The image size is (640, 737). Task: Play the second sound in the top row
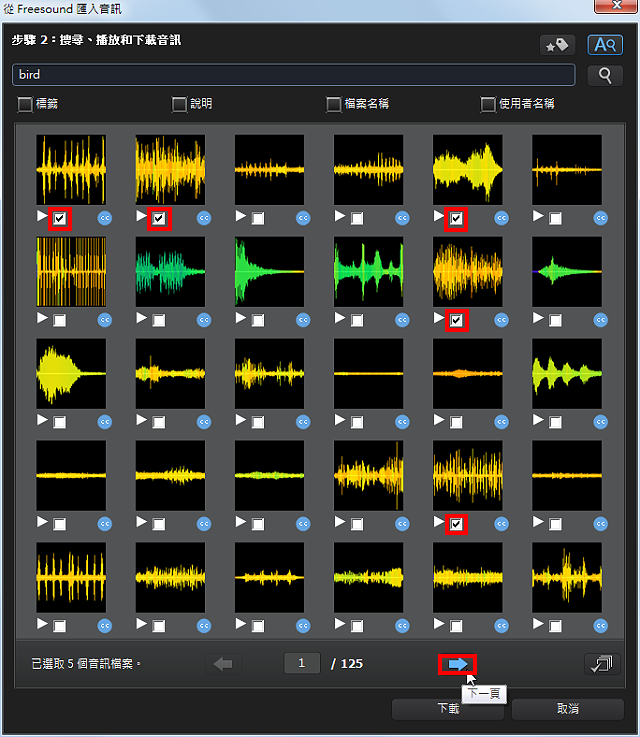(x=141, y=216)
